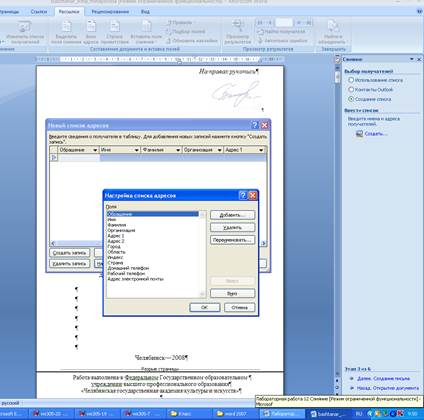Click the first record row selector arrow
Viewport: 424px width, 420px height.
54,157
